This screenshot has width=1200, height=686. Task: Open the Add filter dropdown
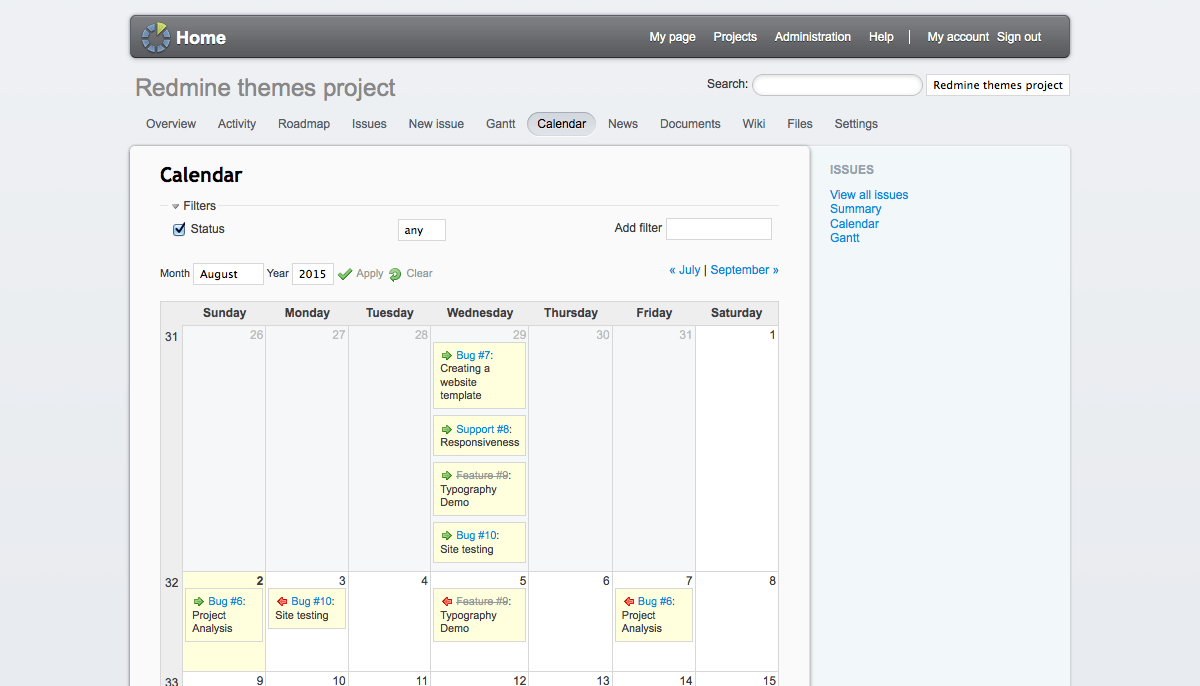(x=719, y=229)
